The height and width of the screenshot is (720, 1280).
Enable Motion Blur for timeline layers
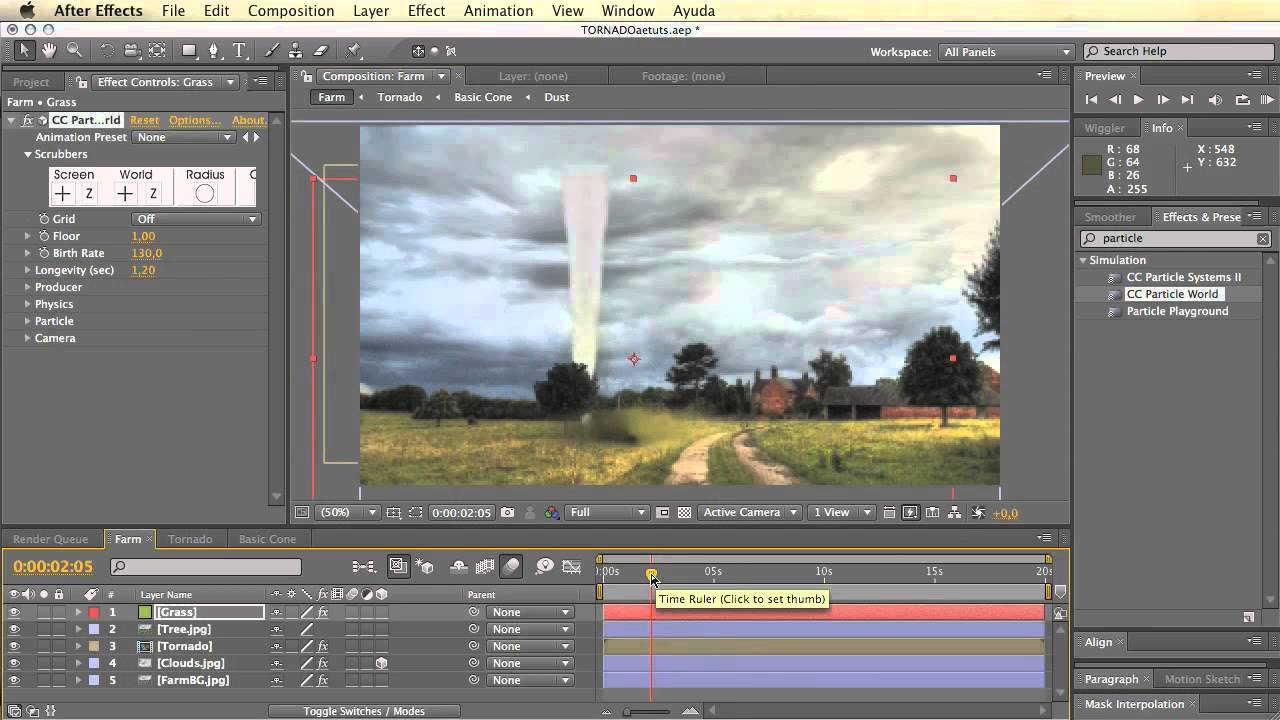(511, 566)
